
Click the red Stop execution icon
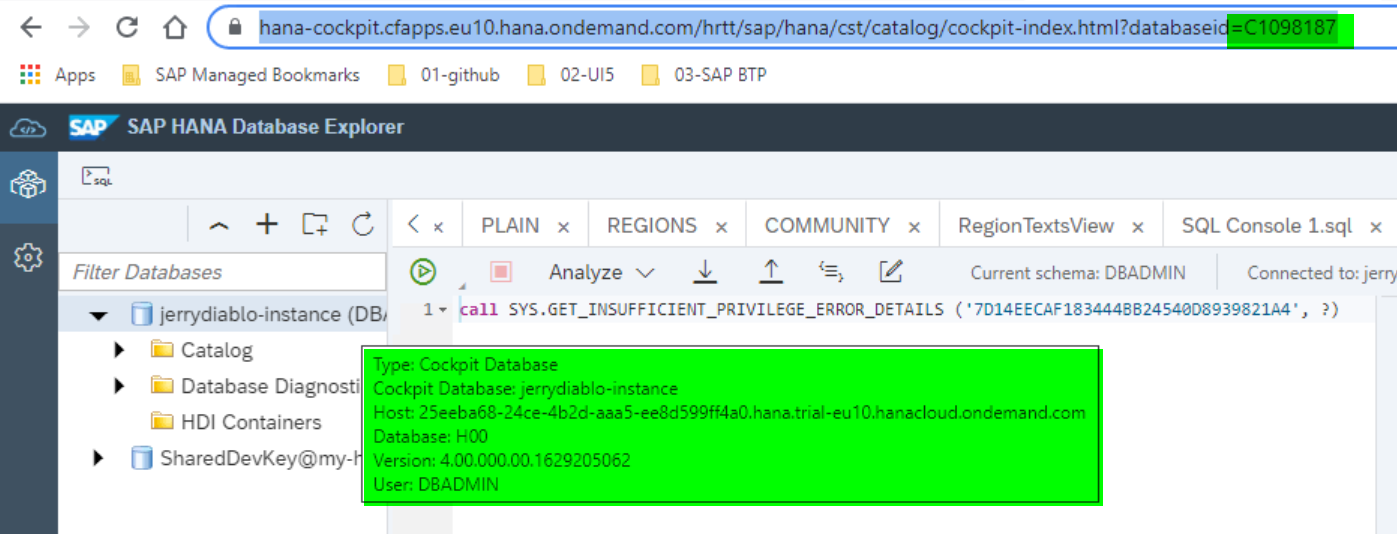(x=501, y=271)
